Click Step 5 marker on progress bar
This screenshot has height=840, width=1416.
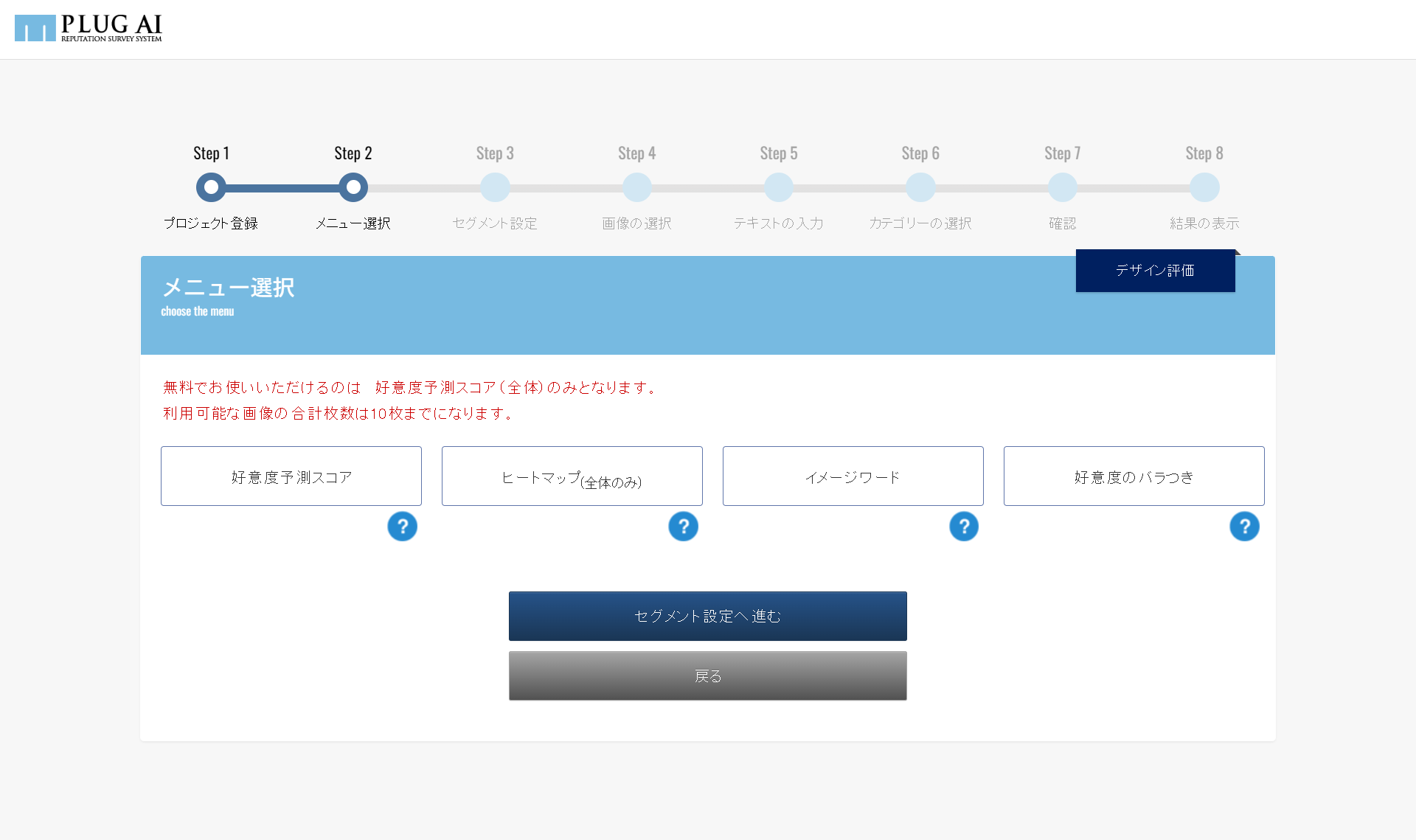[x=779, y=187]
